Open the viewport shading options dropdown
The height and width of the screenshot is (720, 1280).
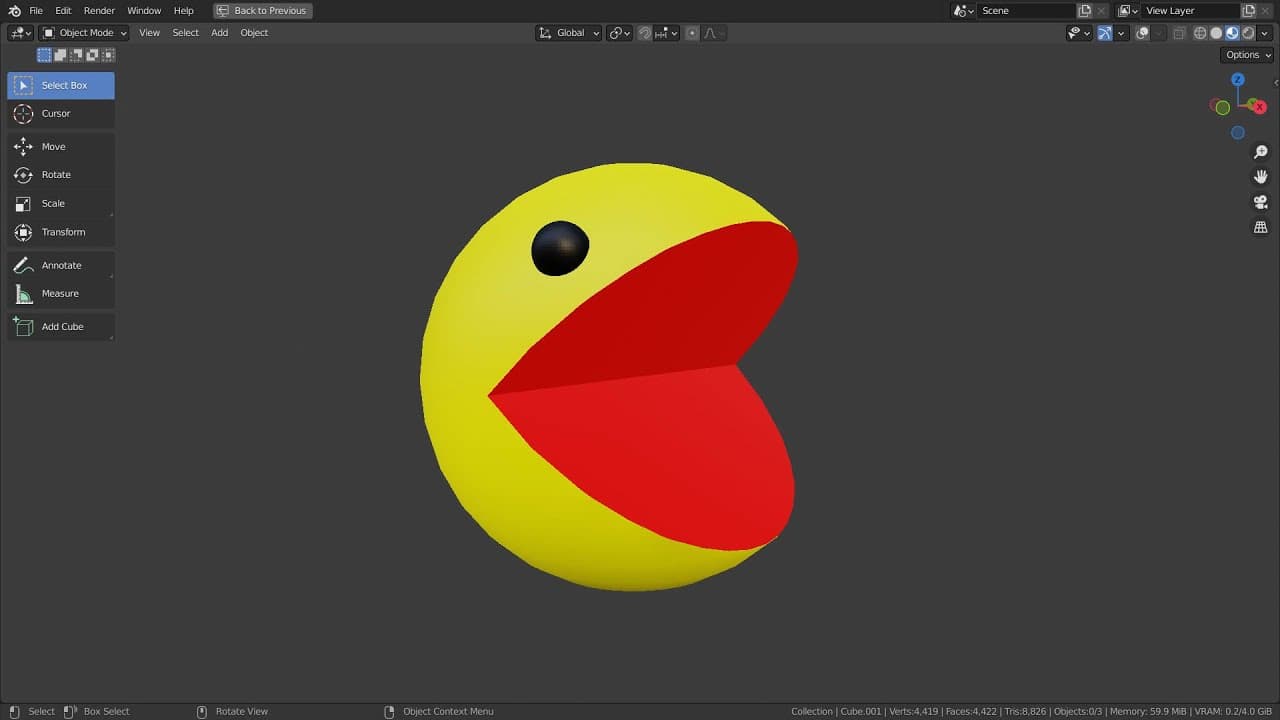click(1265, 33)
